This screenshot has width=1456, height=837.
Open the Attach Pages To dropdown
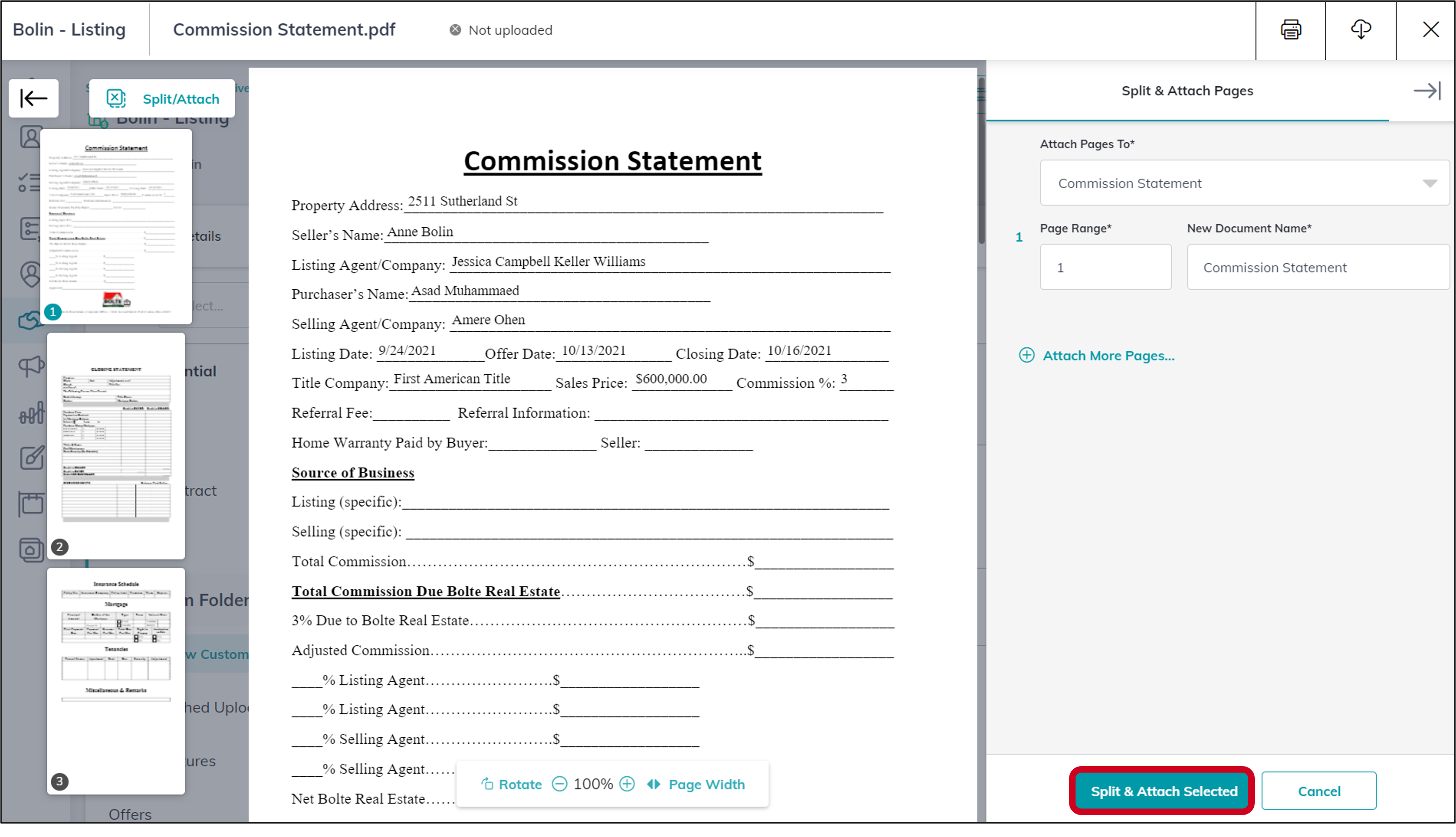1245,183
